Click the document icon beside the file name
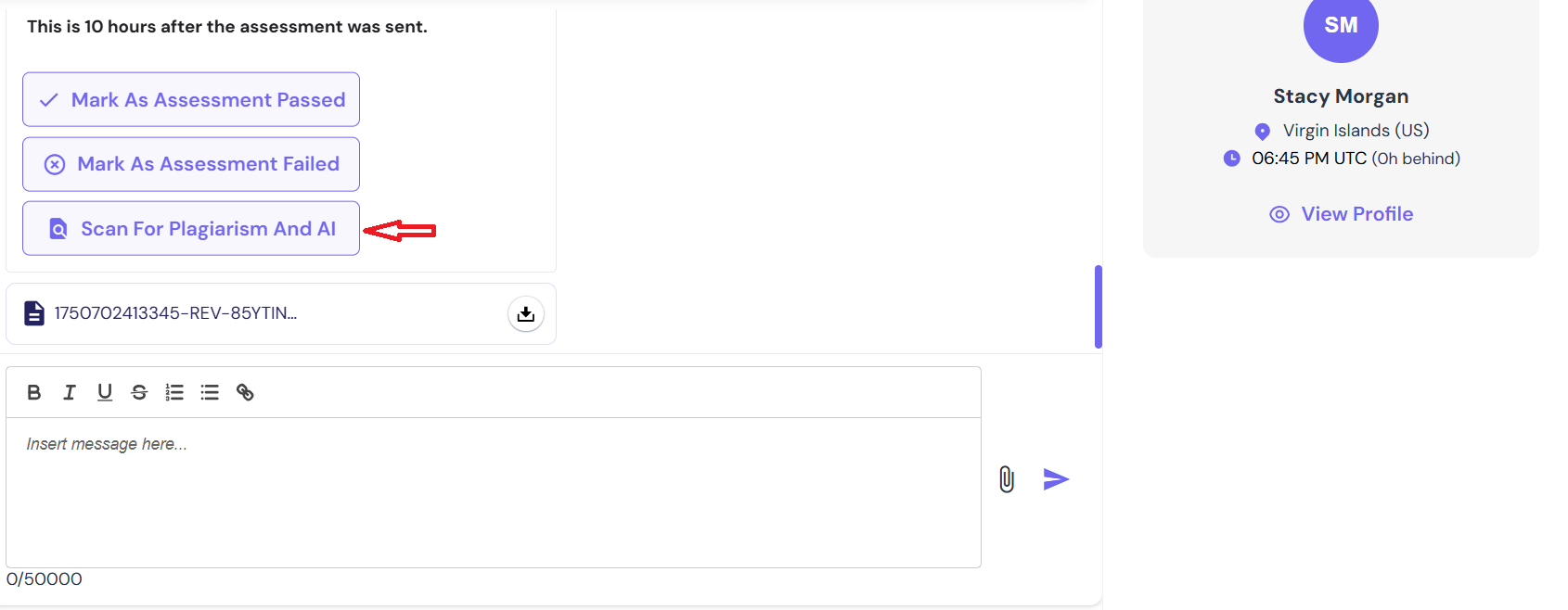The image size is (1568, 610). coord(34,313)
